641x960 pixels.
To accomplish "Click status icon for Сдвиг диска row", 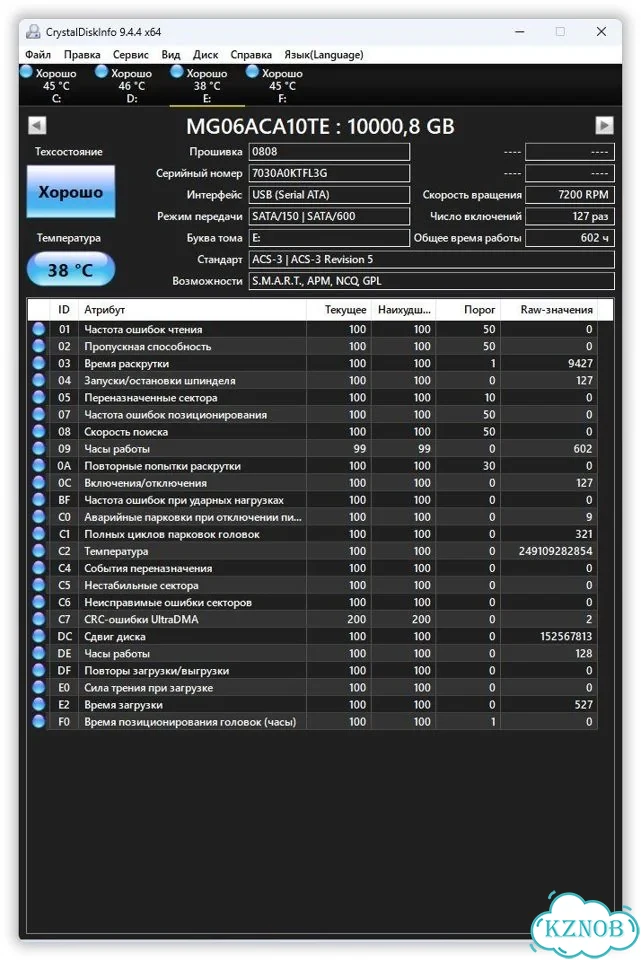I will click(x=39, y=636).
